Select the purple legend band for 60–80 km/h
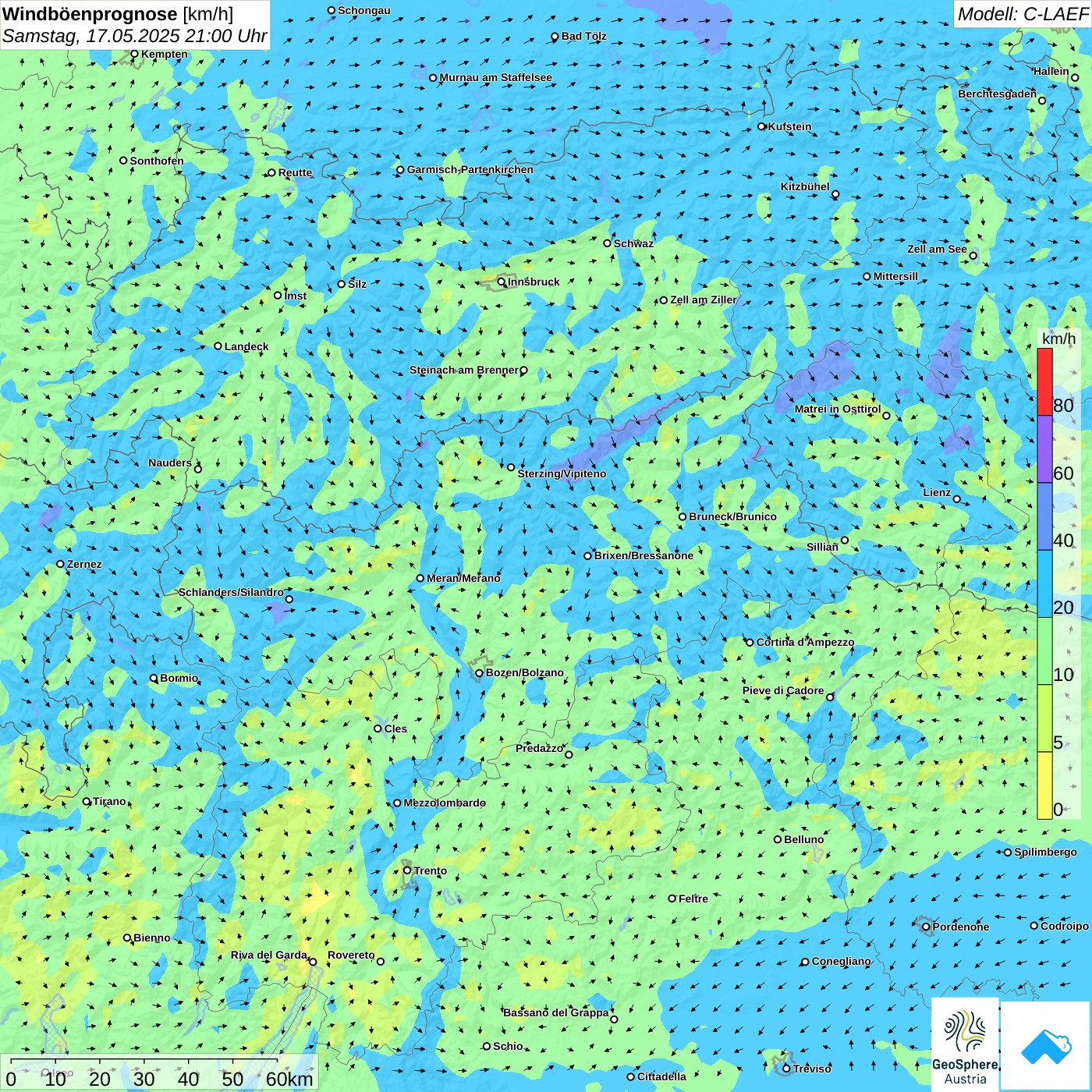 coord(1044,449)
